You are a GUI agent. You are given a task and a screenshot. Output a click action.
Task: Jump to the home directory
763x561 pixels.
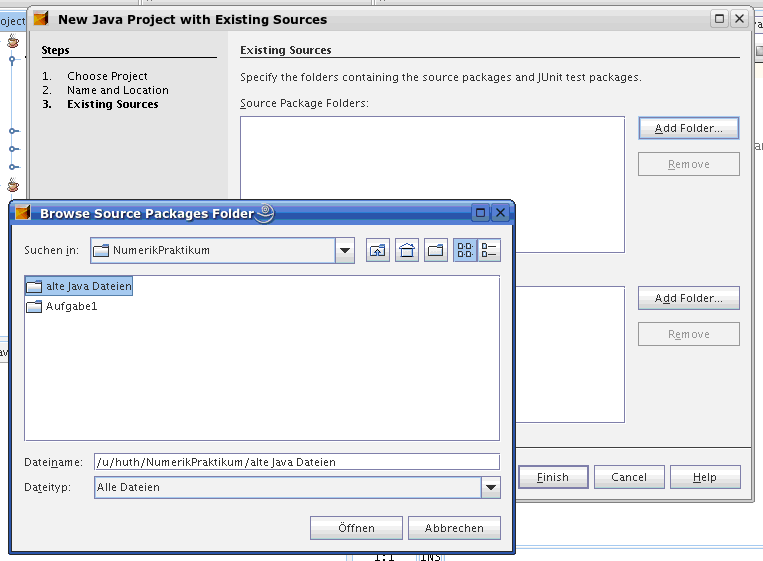[407, 250]
